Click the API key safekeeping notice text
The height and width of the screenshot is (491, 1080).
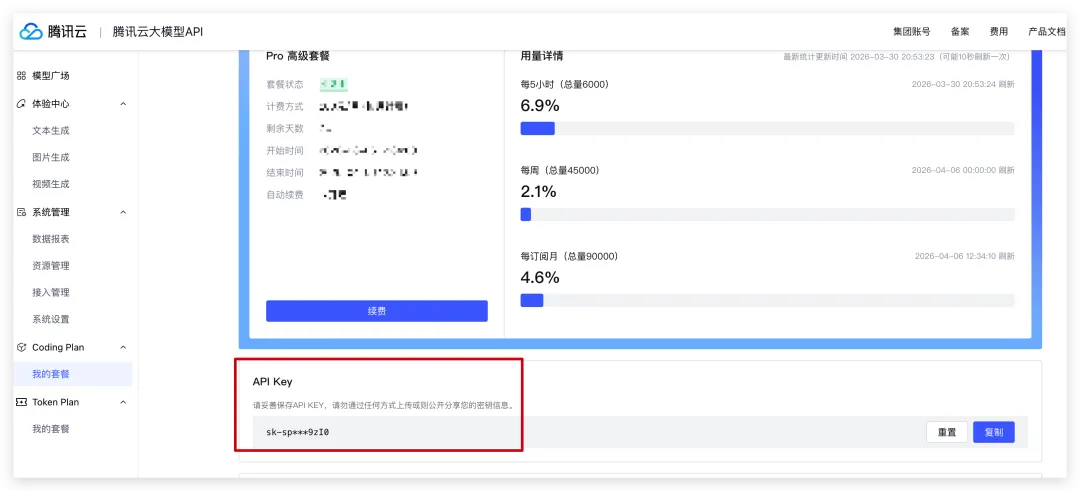[384, 406]
